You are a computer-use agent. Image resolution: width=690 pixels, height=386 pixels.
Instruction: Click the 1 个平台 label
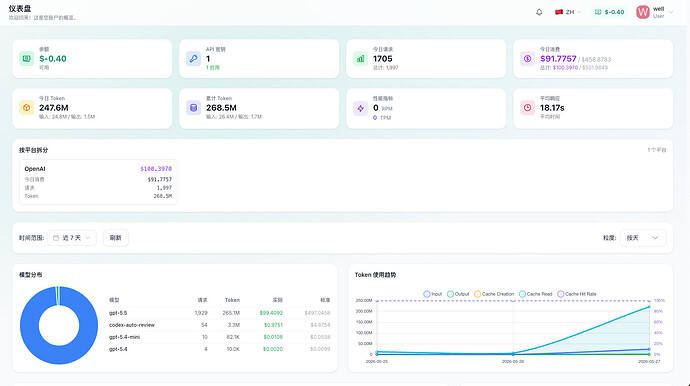(x=657, y=150)
